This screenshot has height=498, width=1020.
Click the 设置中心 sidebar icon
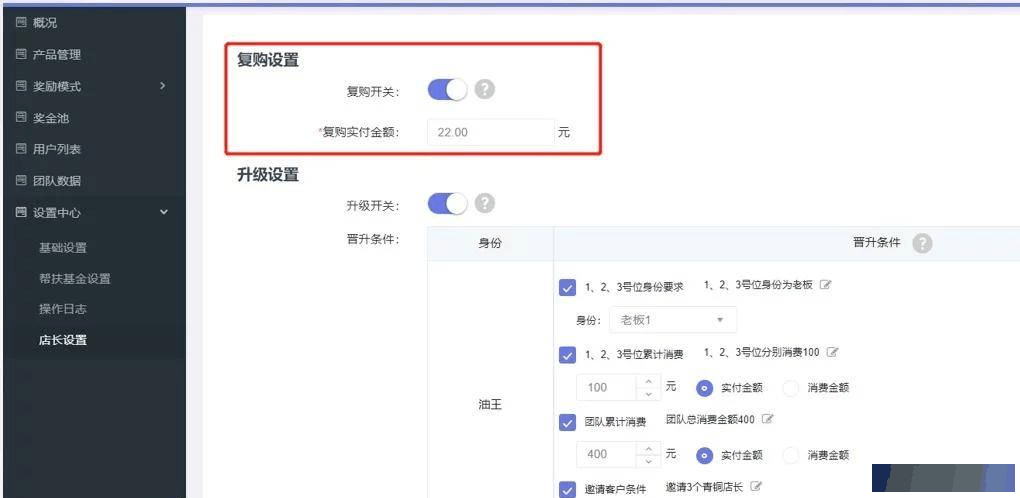(x=21, y=212)
